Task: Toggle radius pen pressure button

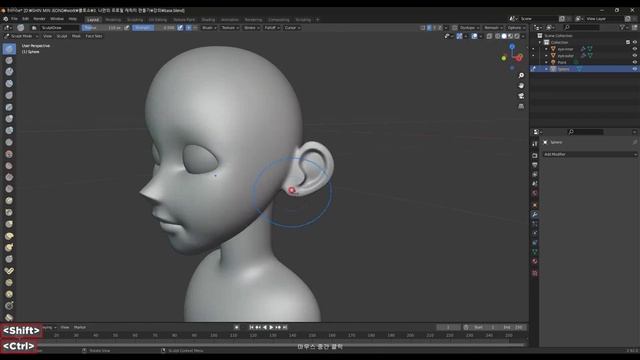Action: [127, 28]
